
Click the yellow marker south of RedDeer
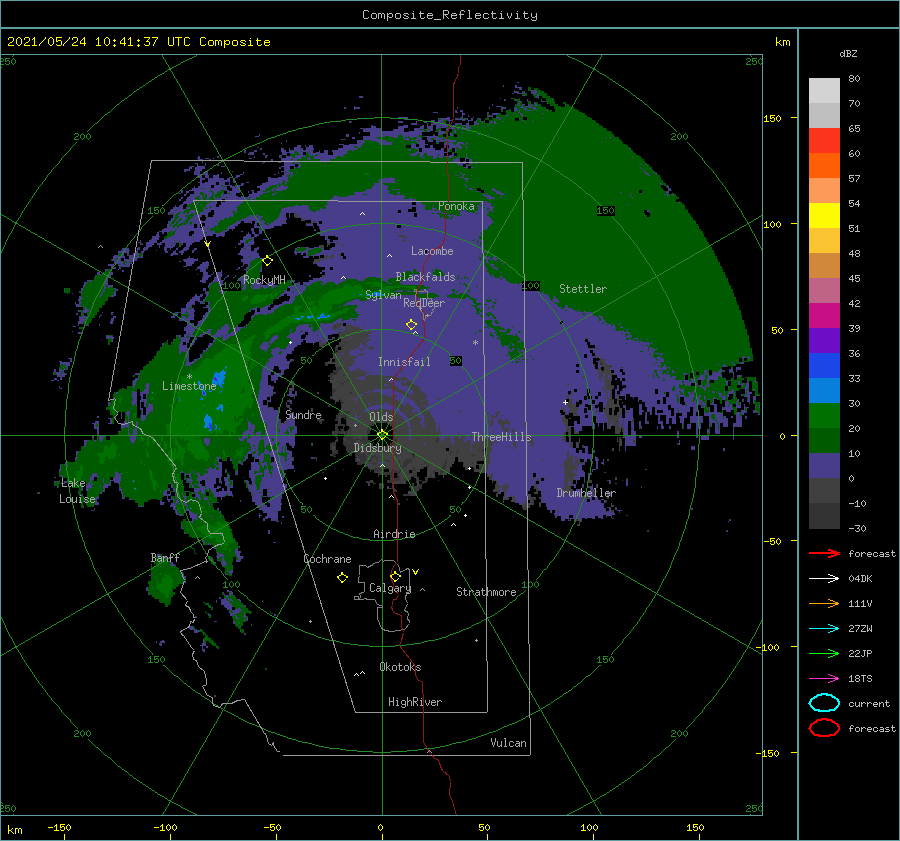click(x=412, y=325)
